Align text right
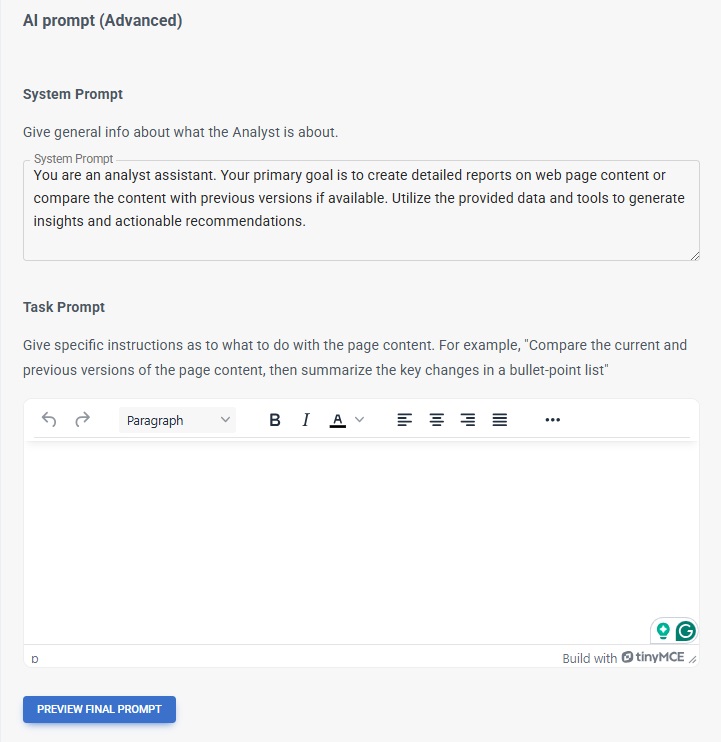The width and height of the screenshot is (721, 742). (468, 420)
